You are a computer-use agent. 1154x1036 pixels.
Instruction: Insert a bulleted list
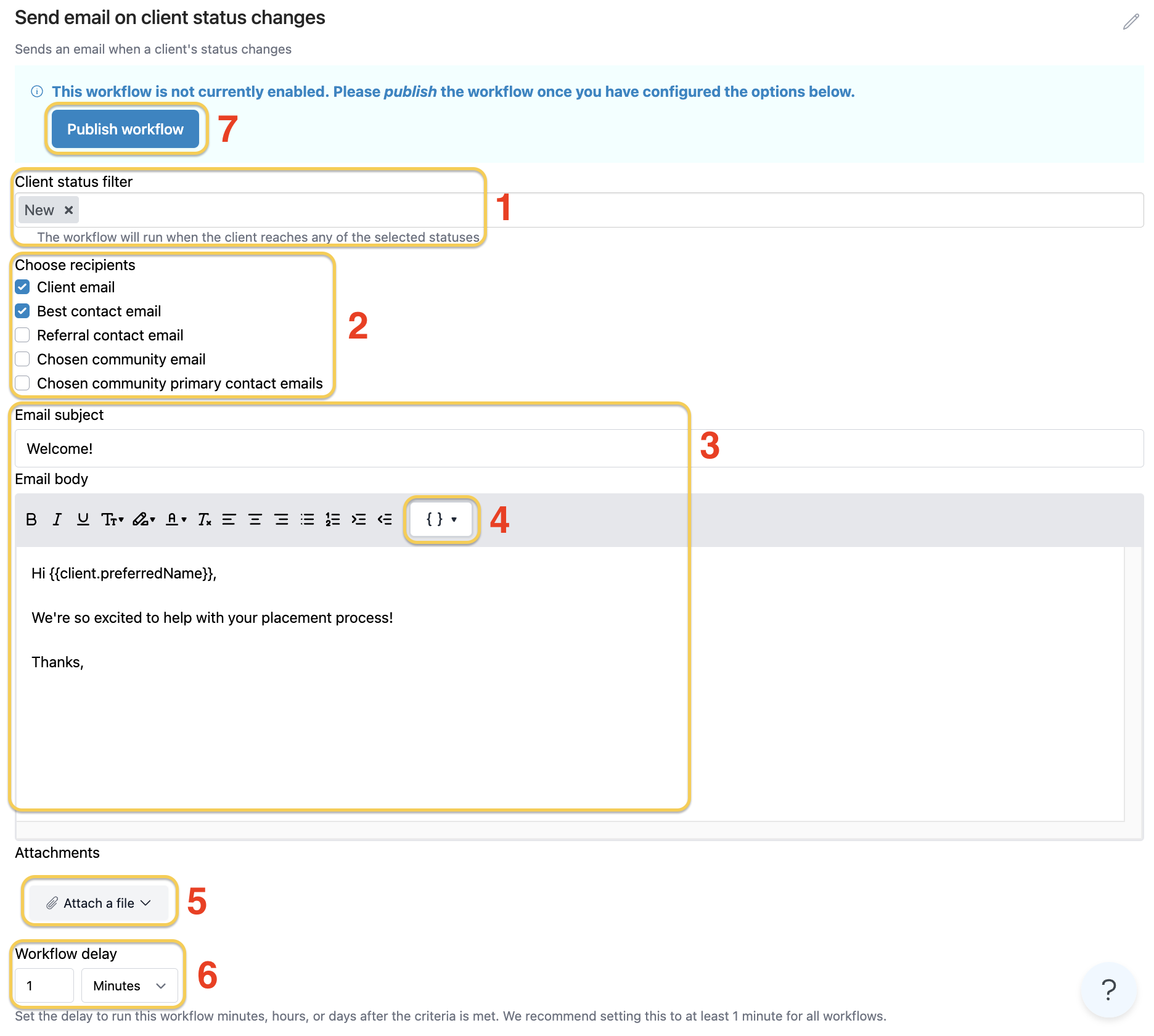pos(306,519)
